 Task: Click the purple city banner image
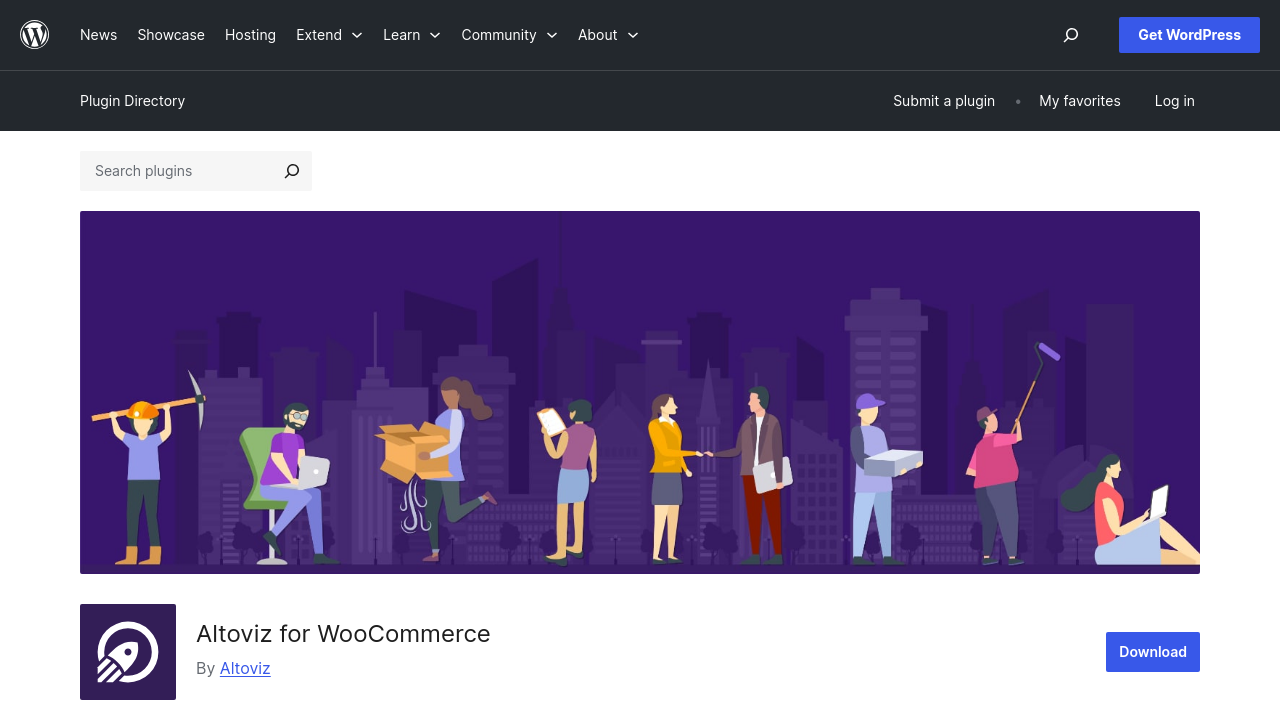coord(640,392)
